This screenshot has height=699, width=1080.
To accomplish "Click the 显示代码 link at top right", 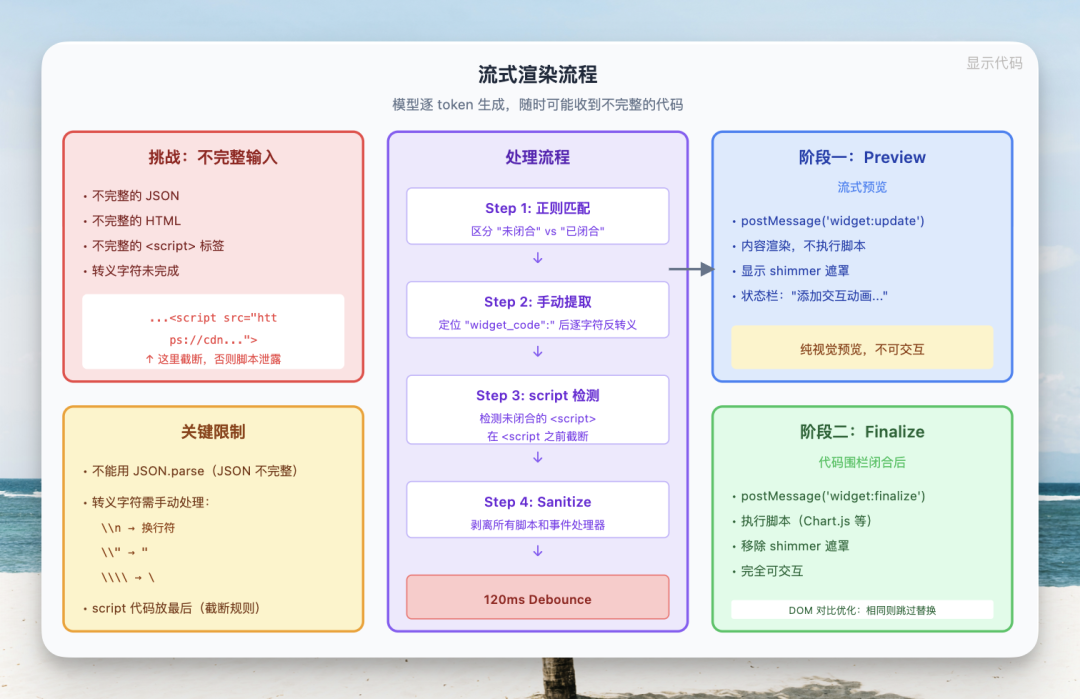I will 994,64.
